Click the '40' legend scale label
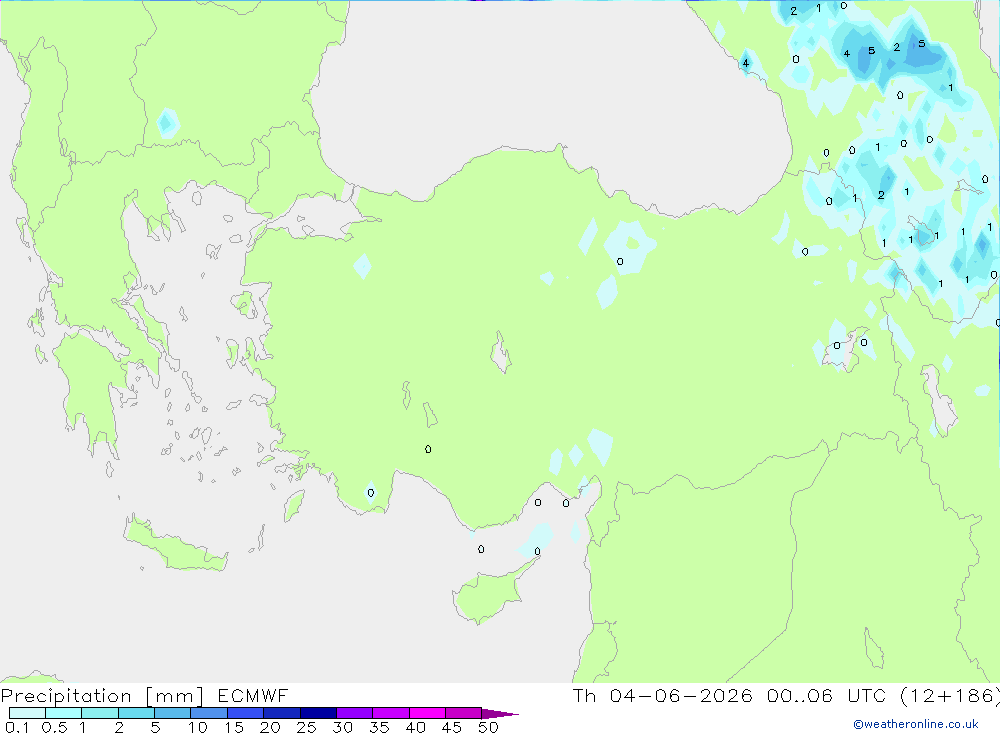Image resolution: width=1000 pixels, height=733 pixels. click(x=416, y=727)
